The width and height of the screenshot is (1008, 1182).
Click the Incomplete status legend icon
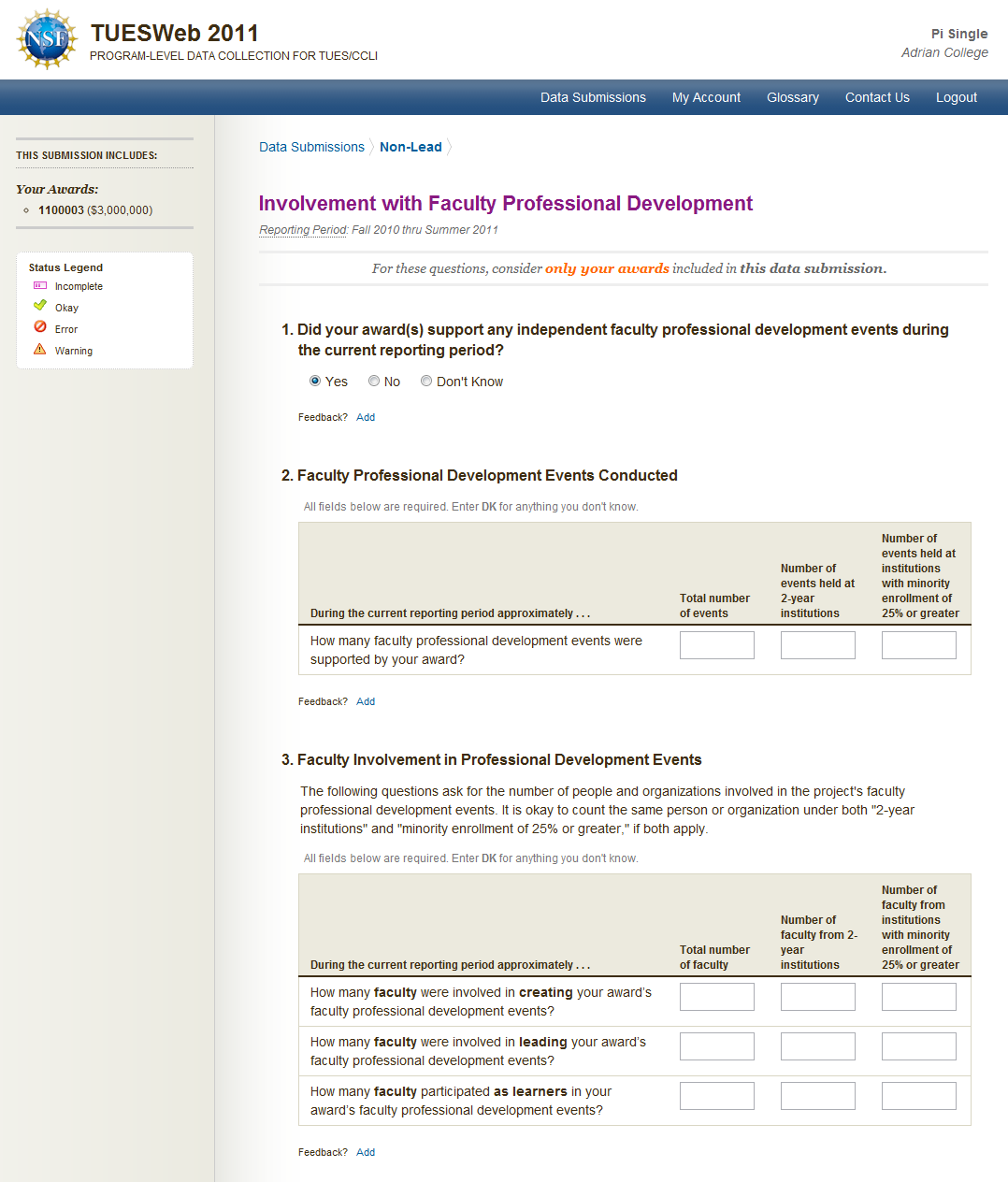(40, 286)
